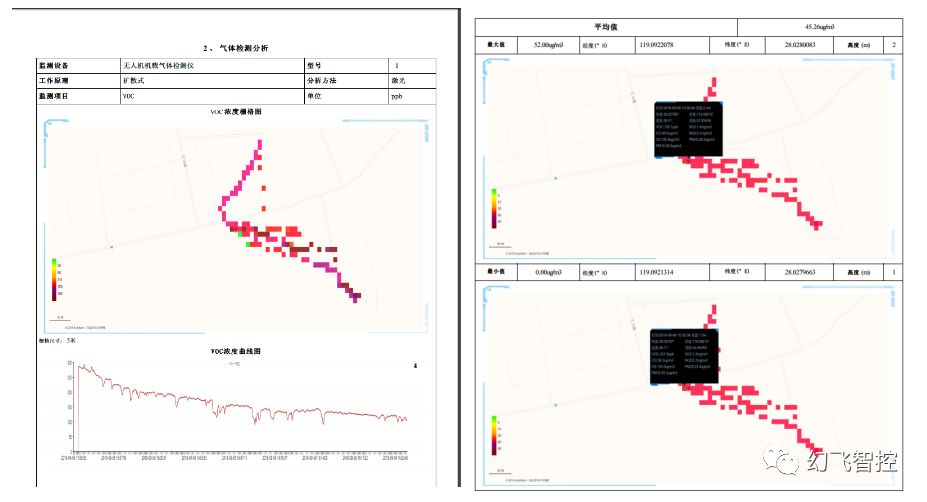
Task: Click the blue marker on the VOC grid map
Action: pos(112,247)
